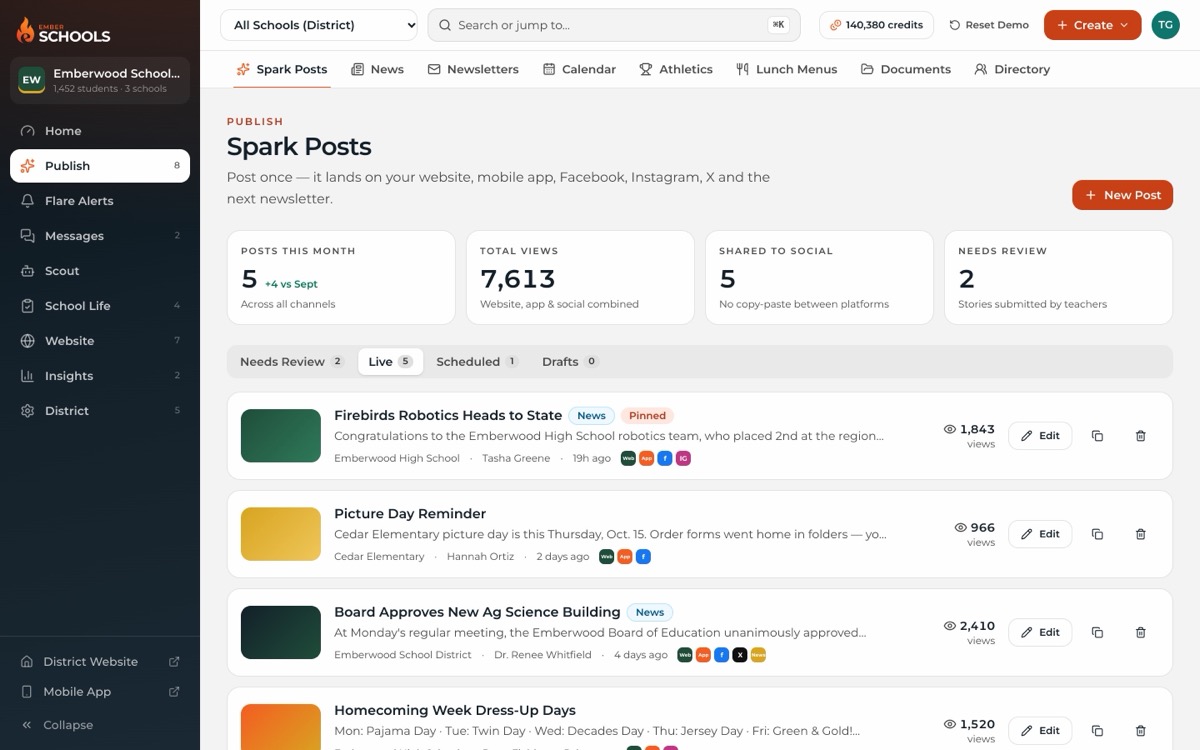Open the Firebirds Robotics Heads to State title

pyautogui.click(x=448, y=415)
